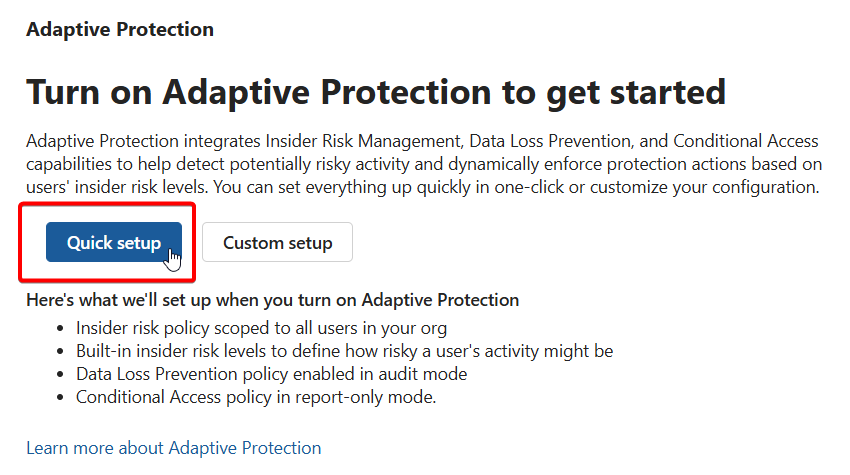Click the 'Here's what we'll set up' subheading
850x475 pixels.
272,300
